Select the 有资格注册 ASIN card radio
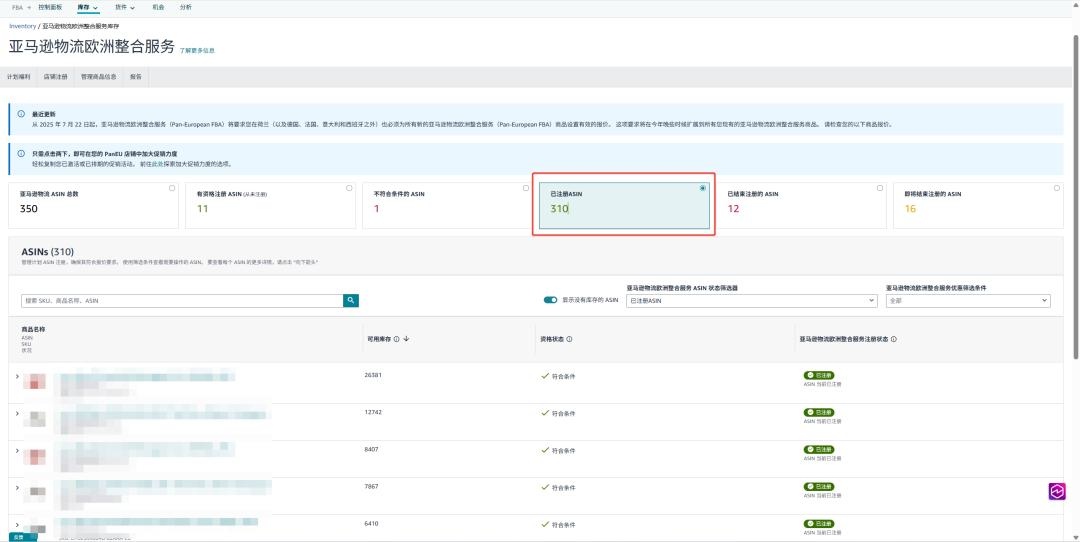1080x542 pixels. tap(349, 188)
